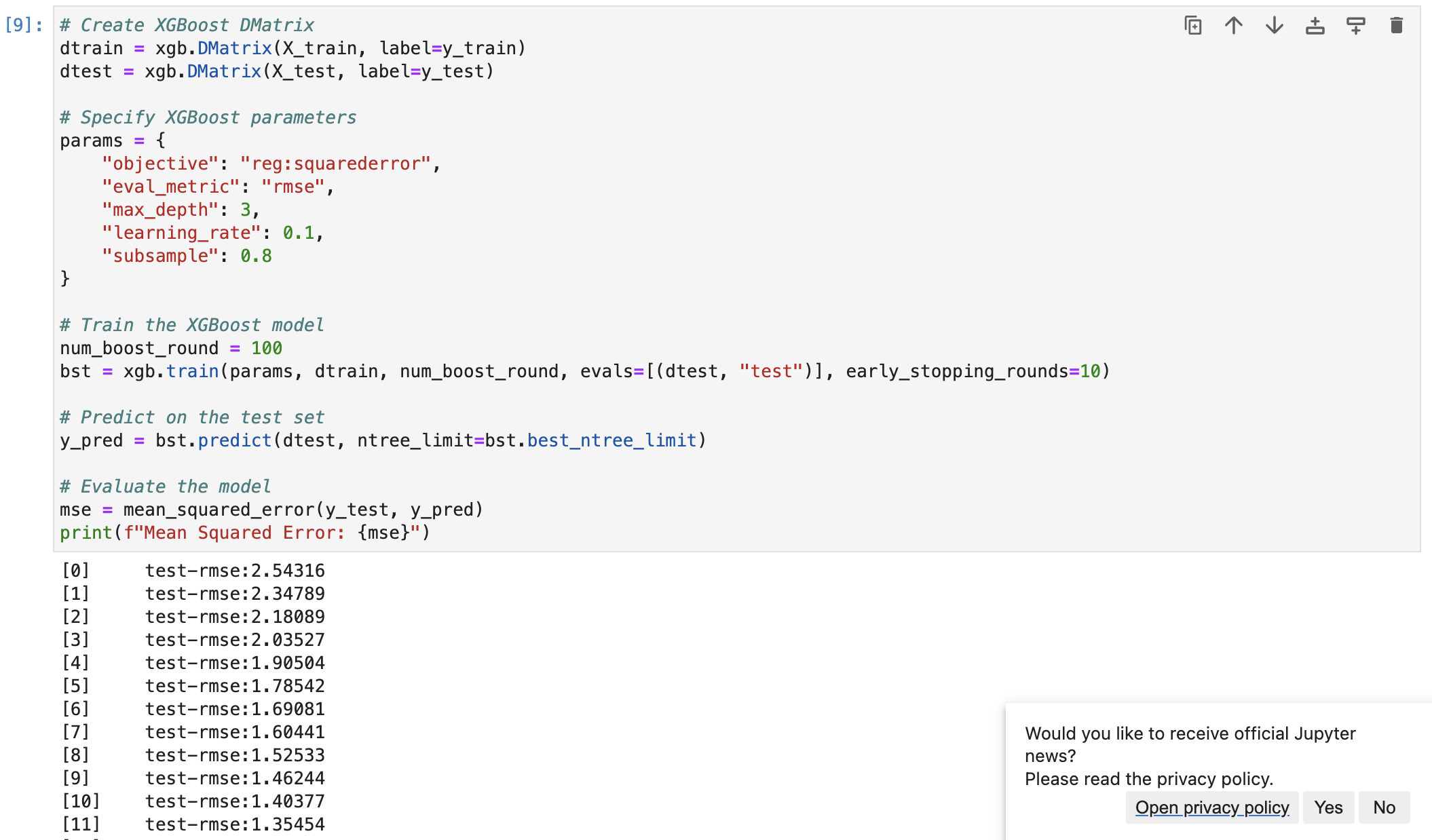Place cursor in dtest = xgb.DMatrix line
Image resolution: width=1432 pixels, height=840 pixels.
(277, 71)
